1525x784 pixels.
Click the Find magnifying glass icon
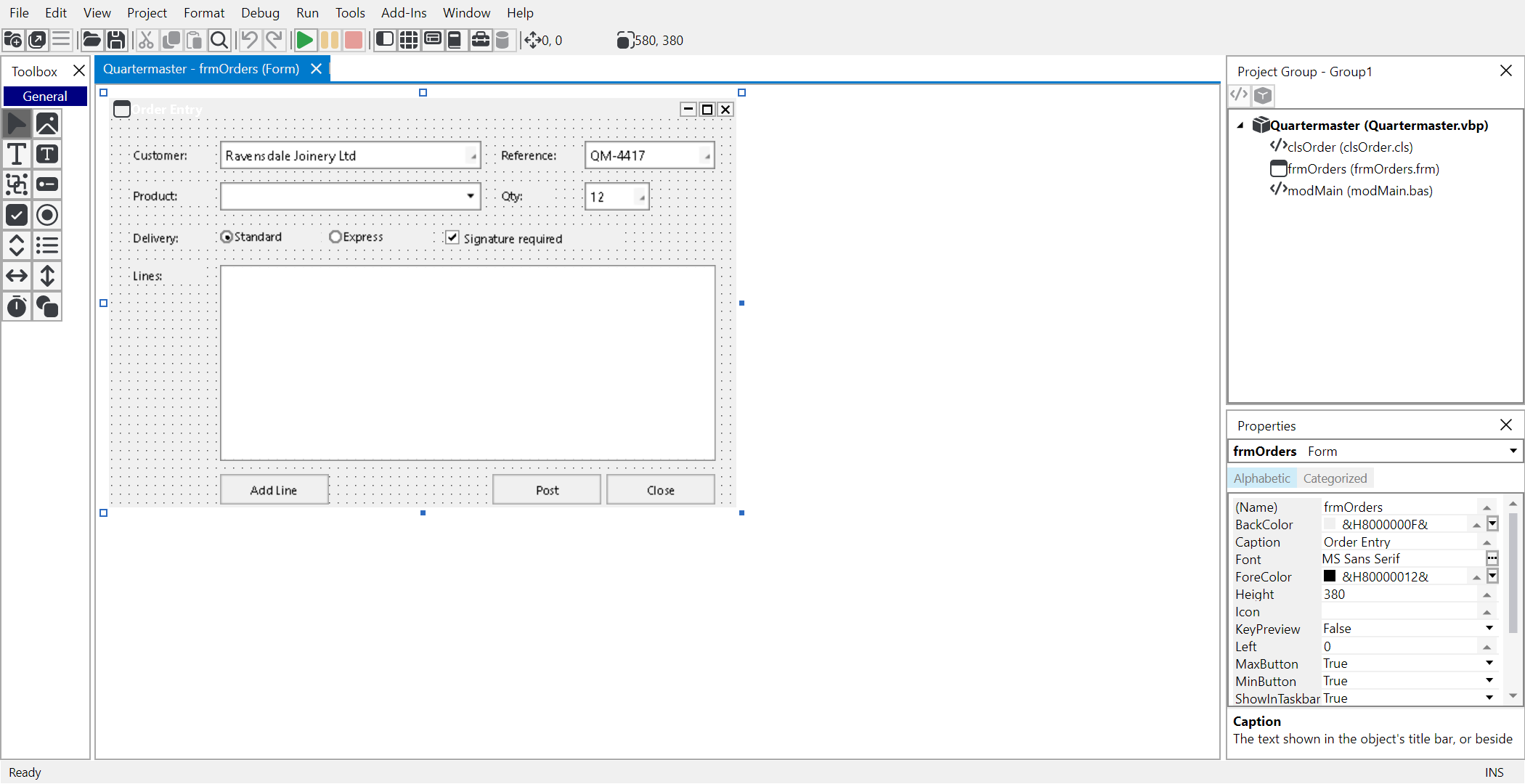[x=219, y=40]
